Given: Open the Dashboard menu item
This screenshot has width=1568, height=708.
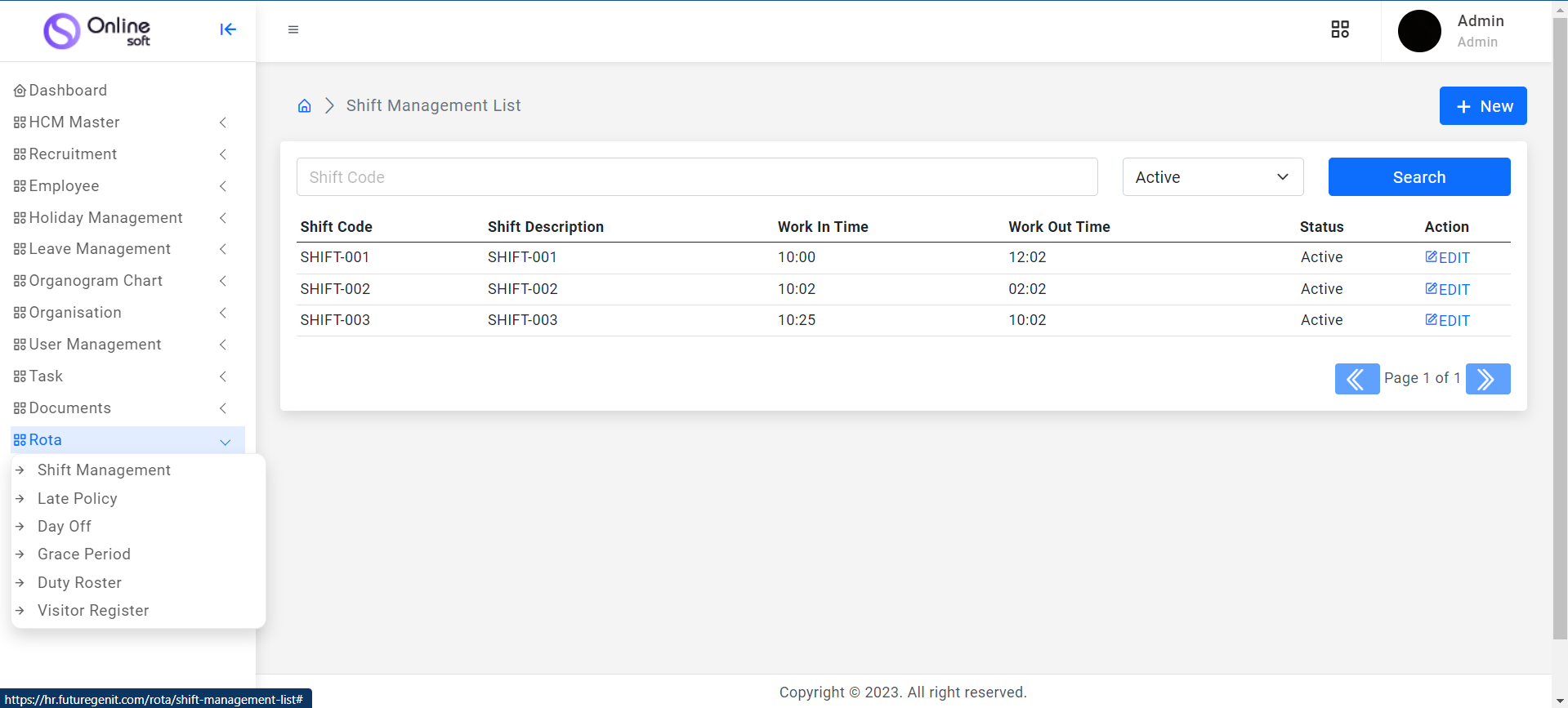Looking at the screenshot, I should tap(68, 91).
